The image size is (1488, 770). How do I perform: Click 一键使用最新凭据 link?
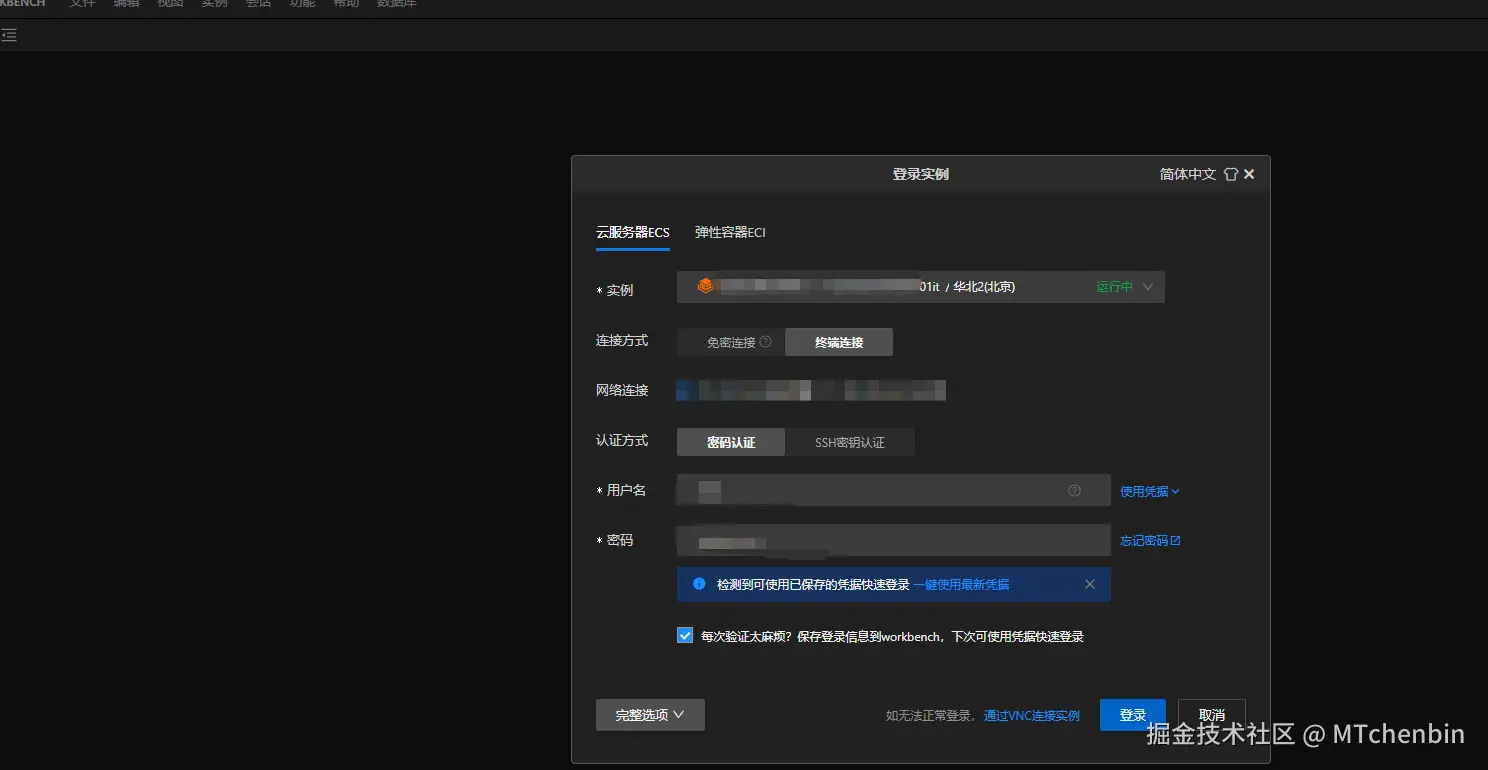coord(961,584)
